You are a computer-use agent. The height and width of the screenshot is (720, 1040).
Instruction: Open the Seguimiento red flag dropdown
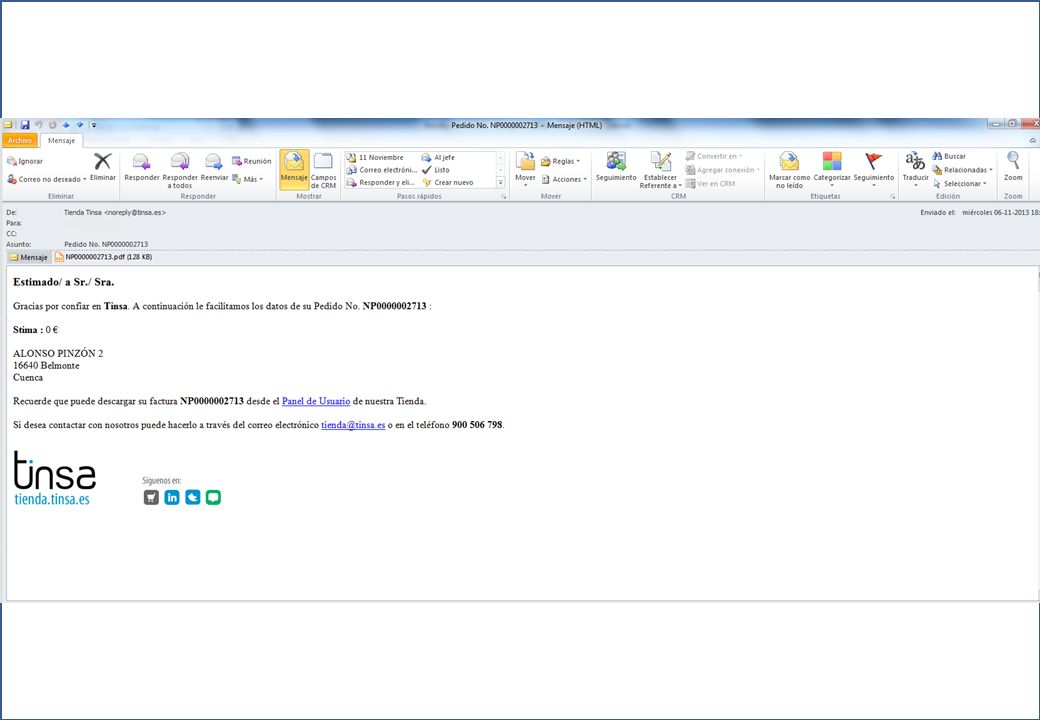pyautogui.click(x=874, y=170)
